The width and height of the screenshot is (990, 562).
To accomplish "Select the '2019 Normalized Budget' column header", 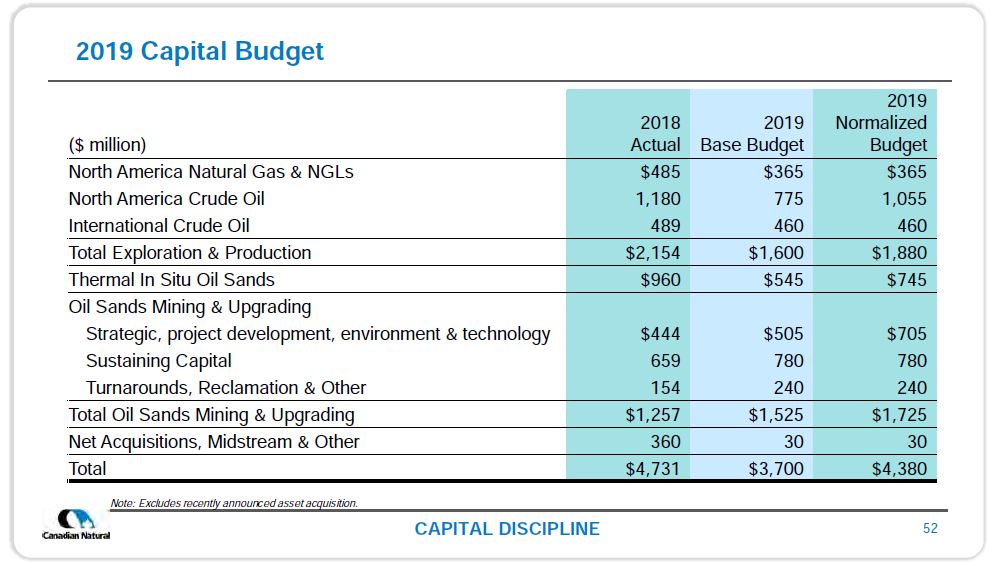I will [881, 123].
